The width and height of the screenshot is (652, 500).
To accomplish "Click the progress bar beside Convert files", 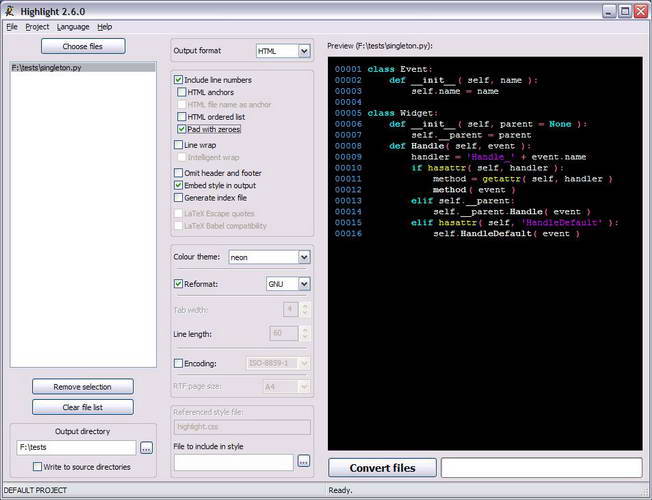I will [542, 468].
